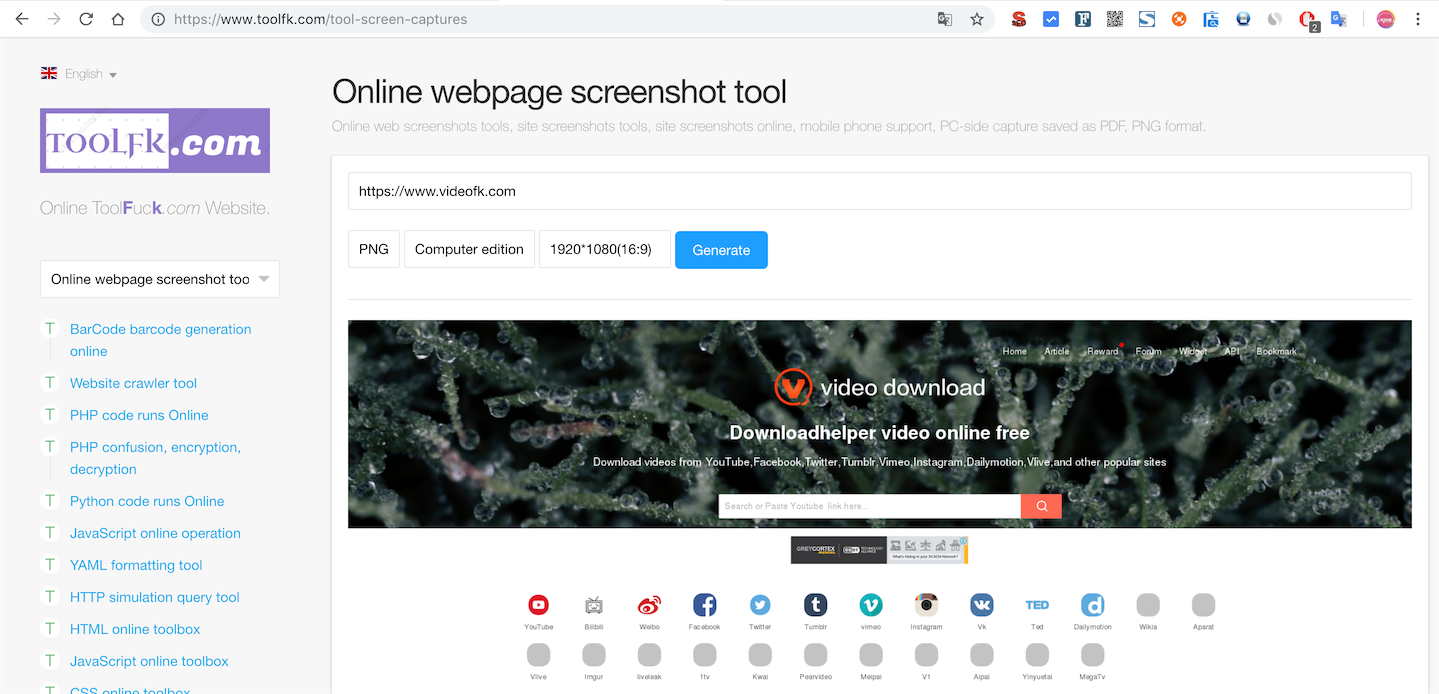Open the 1920*1080(16:9) resolution dropdown
Screen dimensions: 1439x694
click(x=604, y=249)
